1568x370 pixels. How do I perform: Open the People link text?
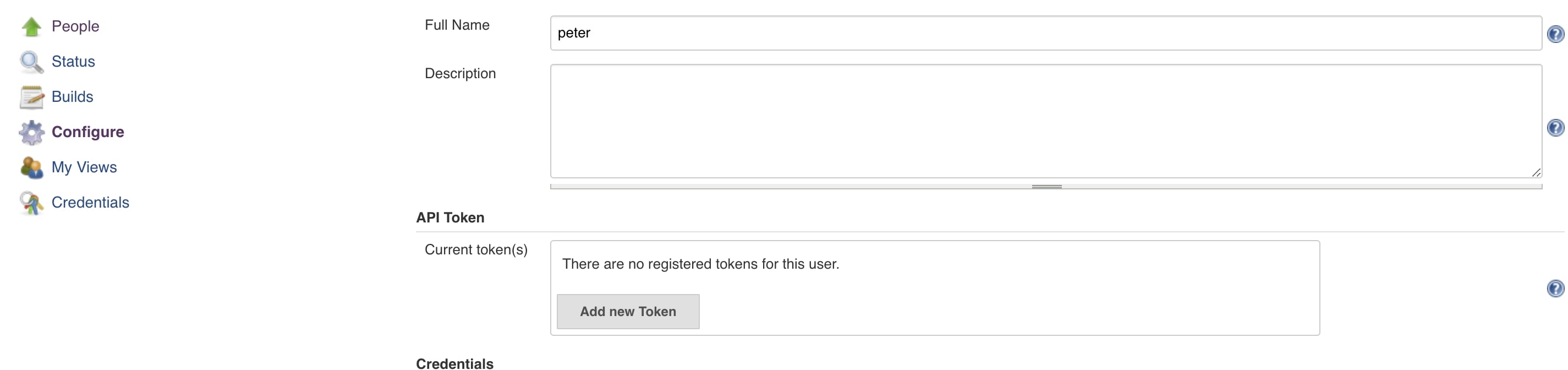75,26
